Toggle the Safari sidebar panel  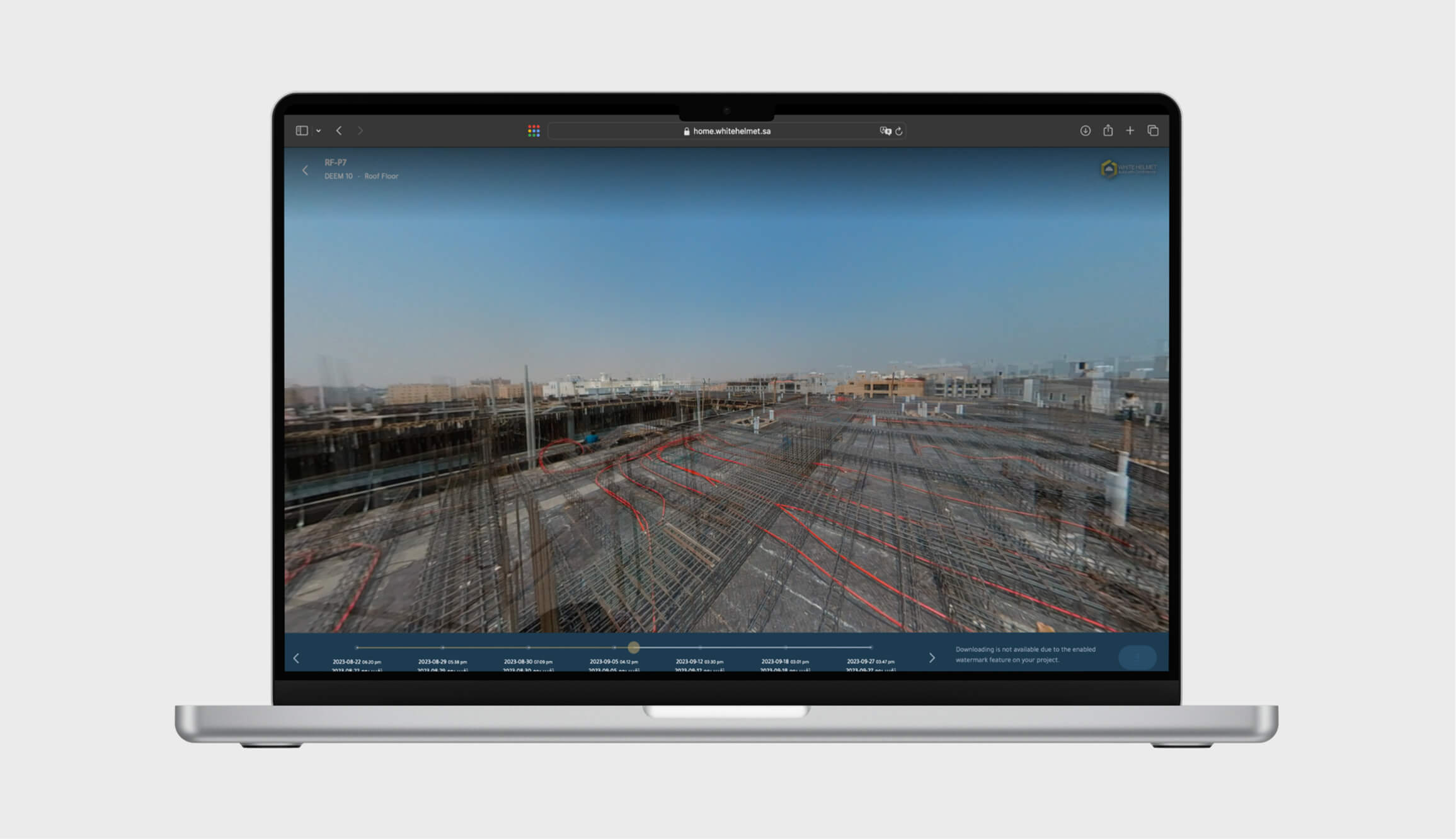(302, 131)
